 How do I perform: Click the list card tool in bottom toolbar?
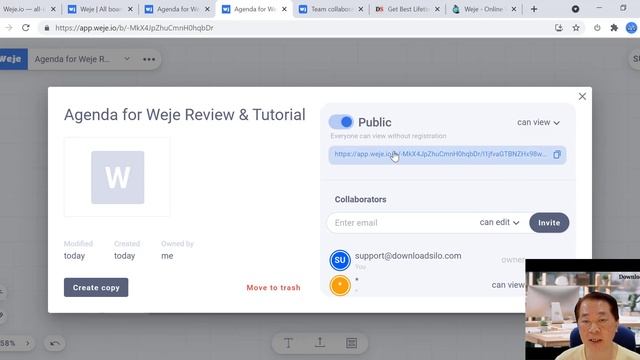point(351,343)
